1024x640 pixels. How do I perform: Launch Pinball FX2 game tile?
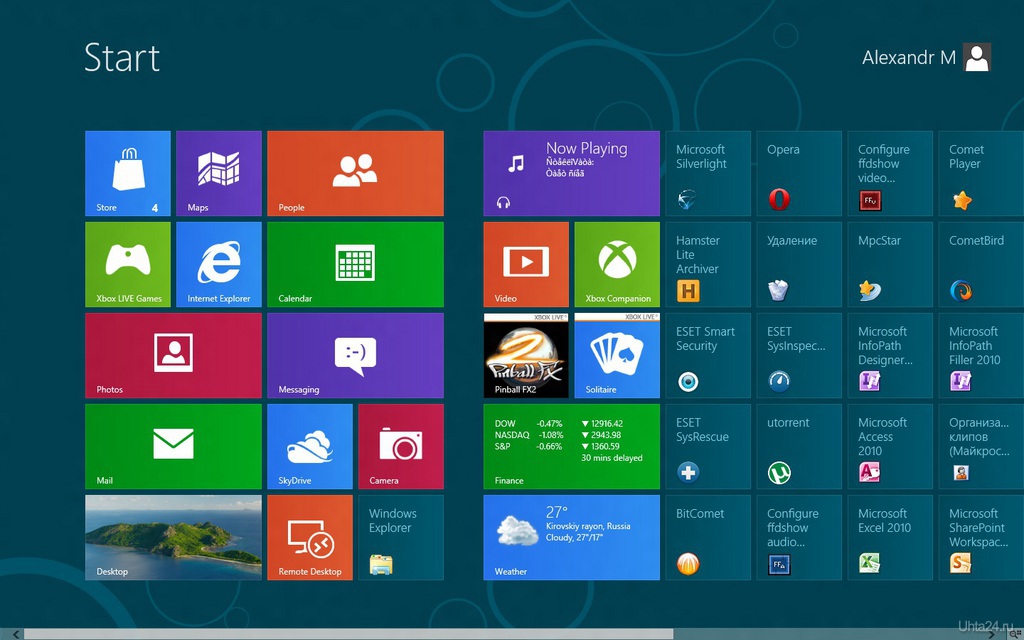[526, 355]
